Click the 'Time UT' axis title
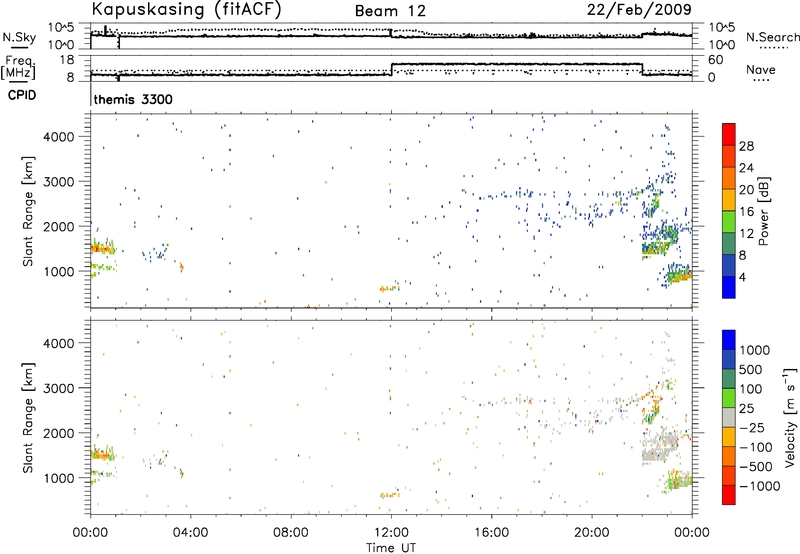 [391, 548]
